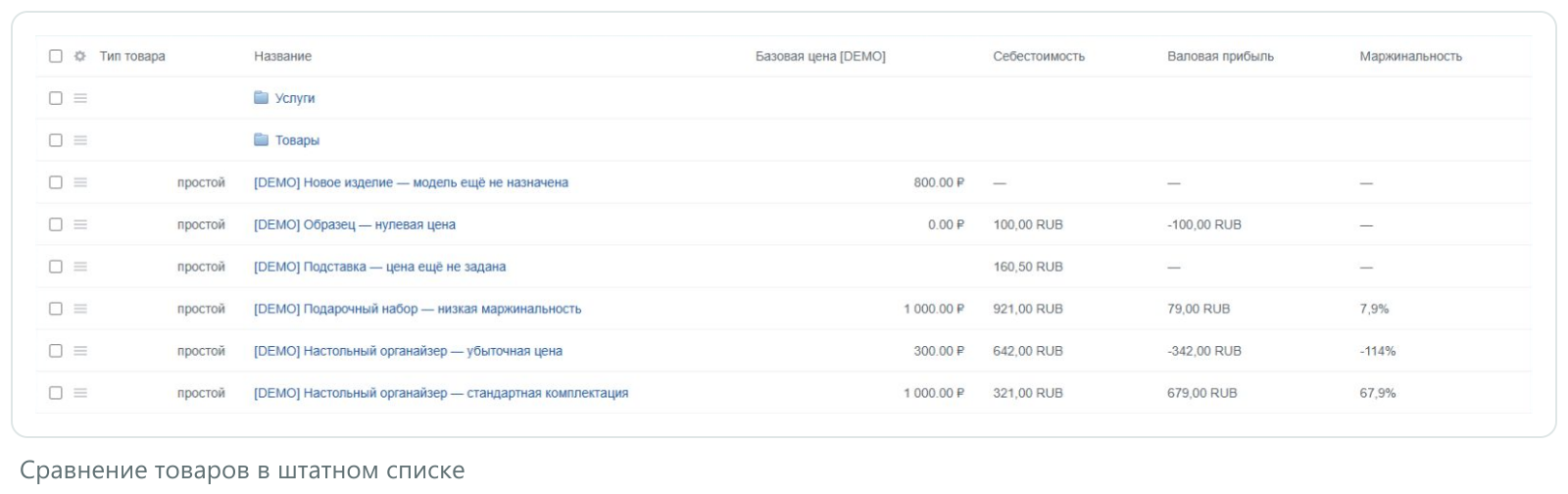
Task: Open row menu for Новое изделие
Action: 80,182
